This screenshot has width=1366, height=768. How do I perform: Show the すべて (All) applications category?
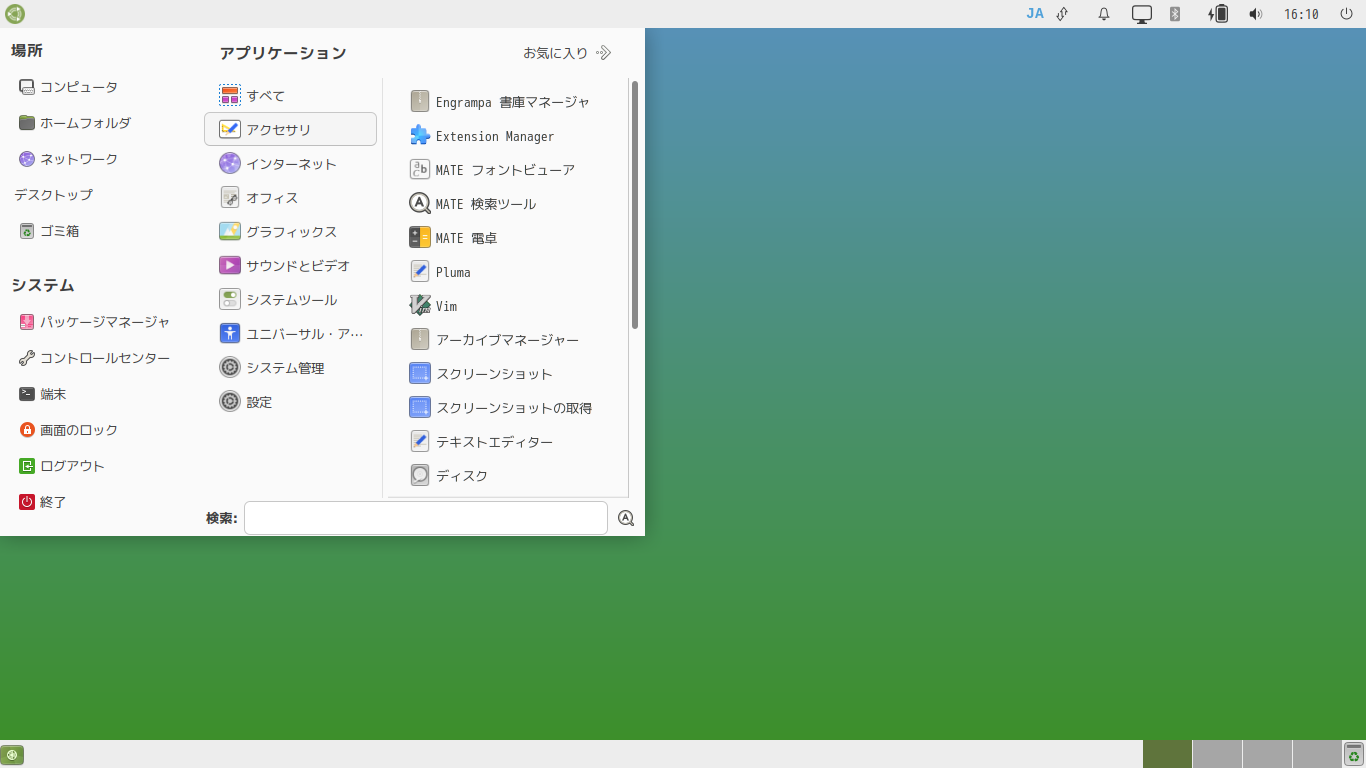(290, 96)
